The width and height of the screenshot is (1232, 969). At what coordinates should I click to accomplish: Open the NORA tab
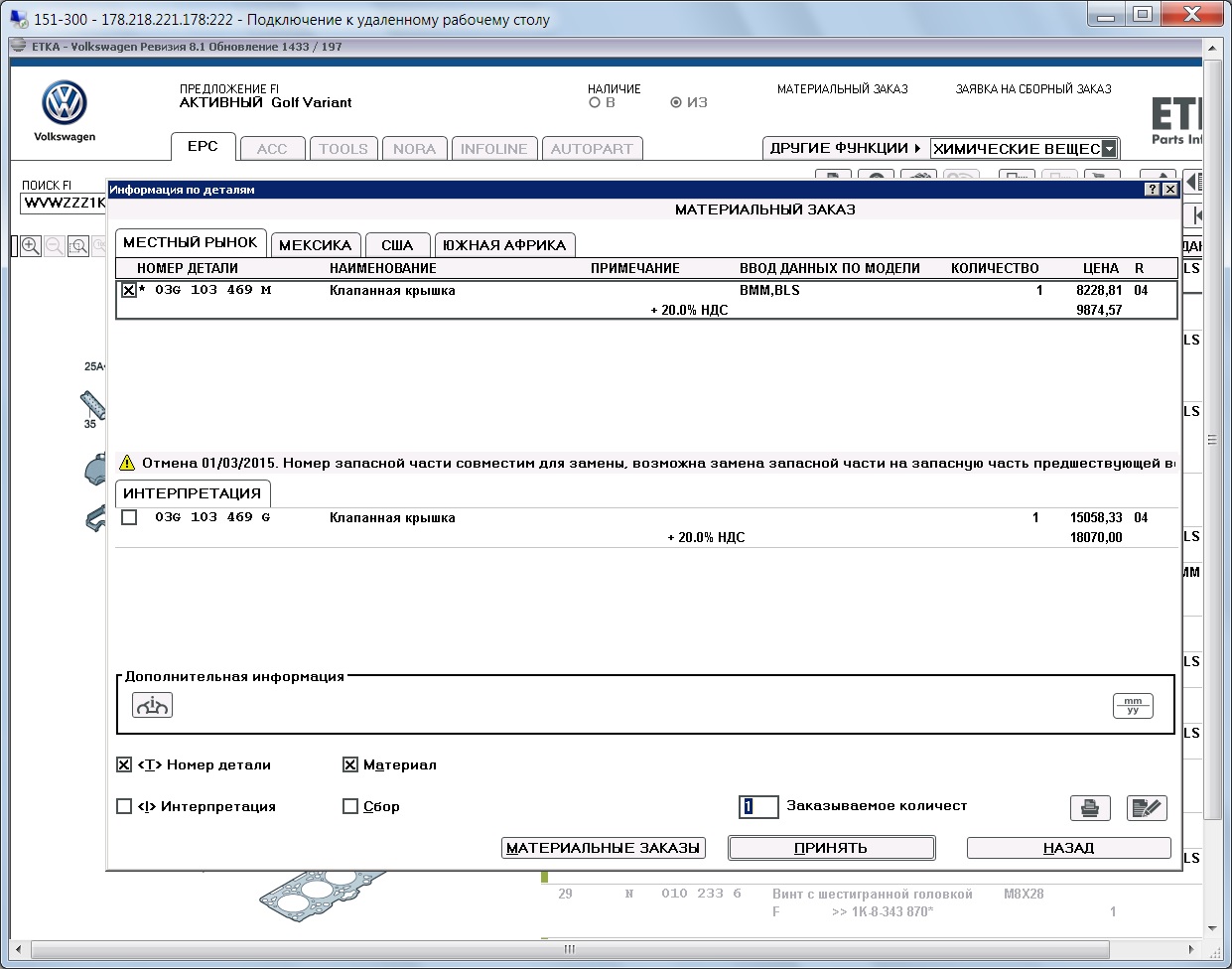pos(414,149)
